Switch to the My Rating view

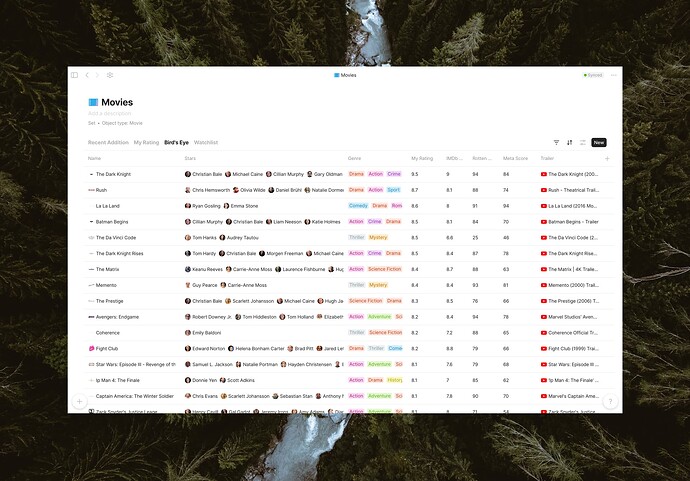click(x=146, y=143)
